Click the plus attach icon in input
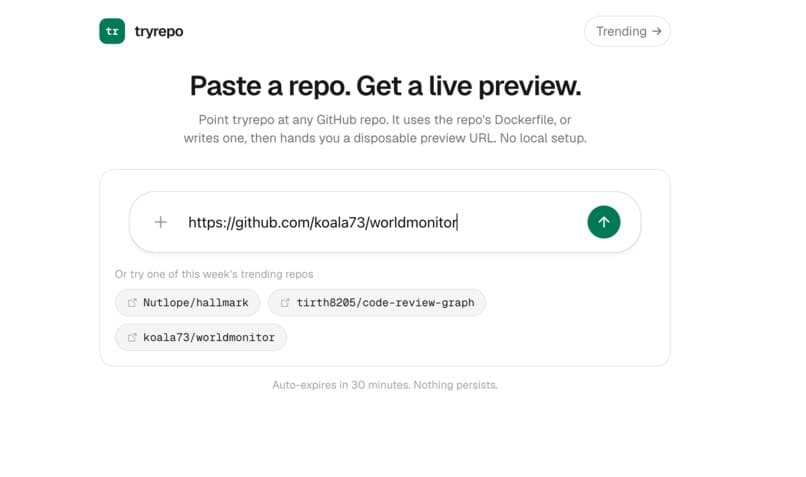 160,222
